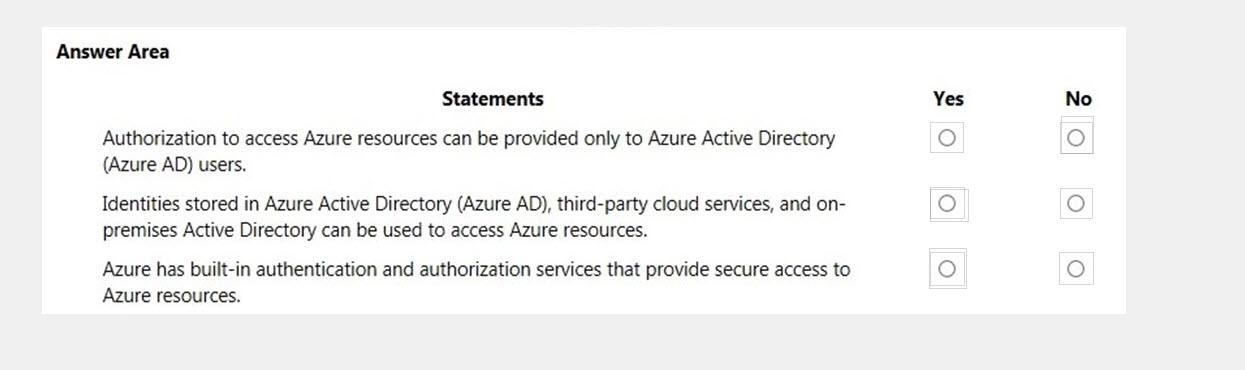This screenshot has height=370, width=1245.
Task: Click the final "Azure resources." text line
Action: click(171, 296)
